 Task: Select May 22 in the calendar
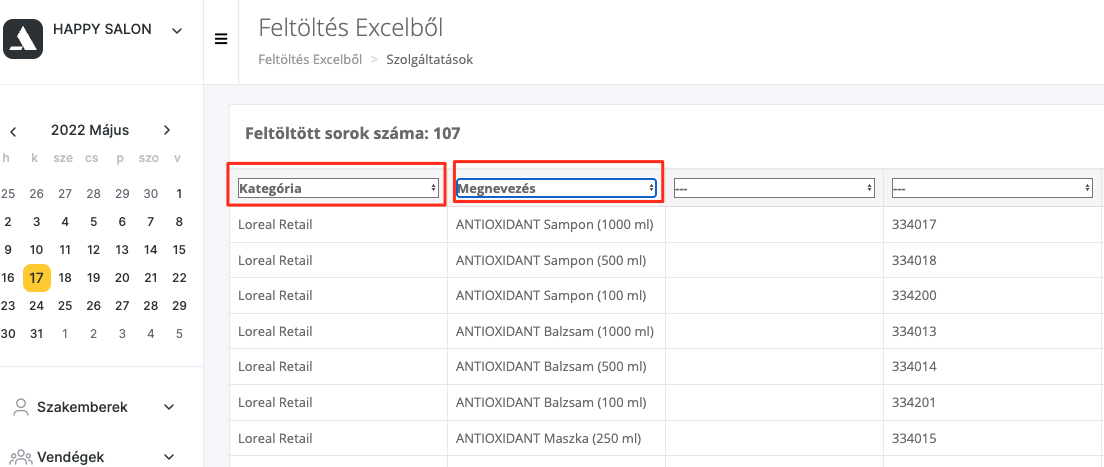[179, 278]
